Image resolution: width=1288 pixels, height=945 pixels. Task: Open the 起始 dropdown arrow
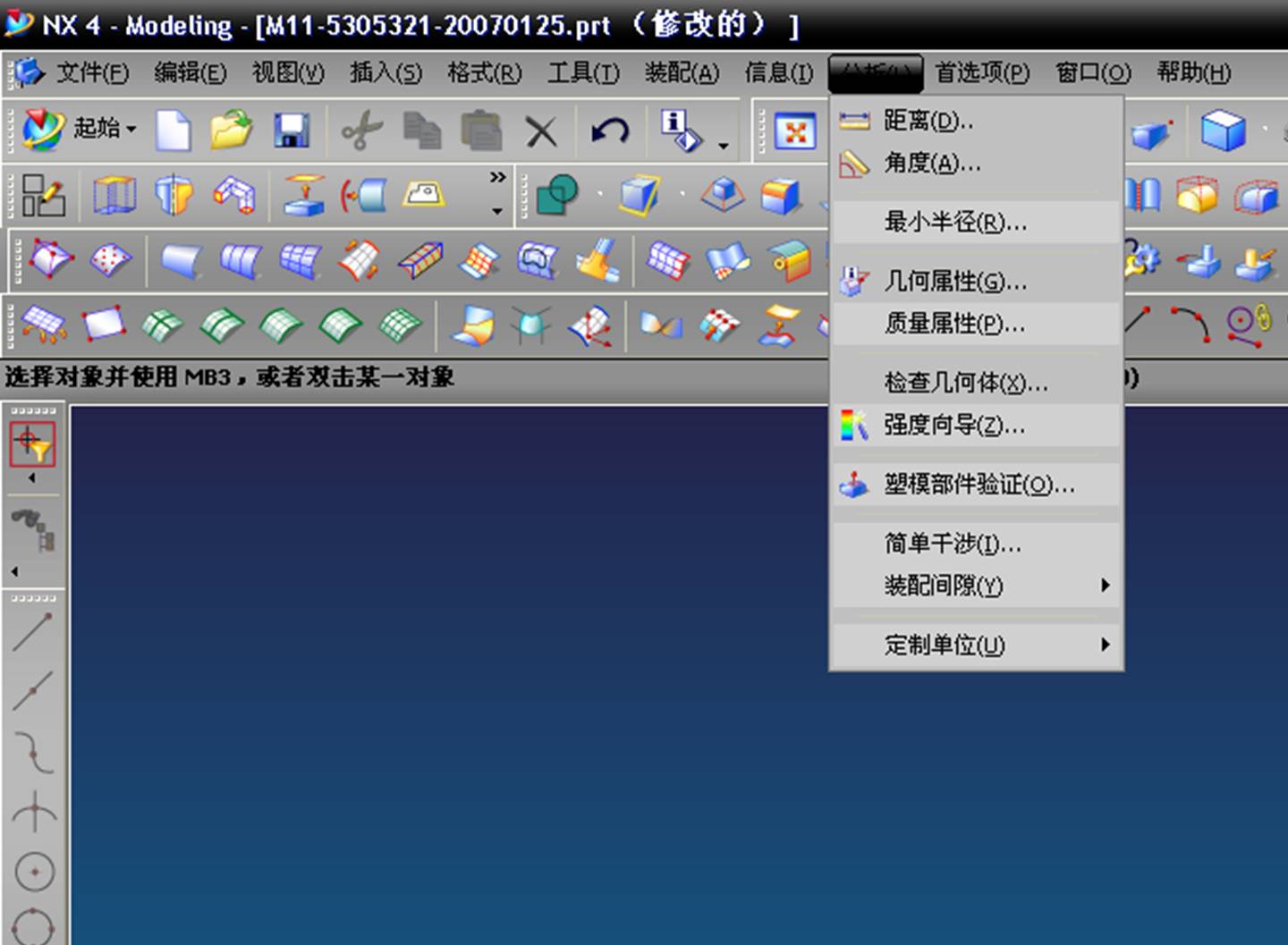tap(131, 130)
